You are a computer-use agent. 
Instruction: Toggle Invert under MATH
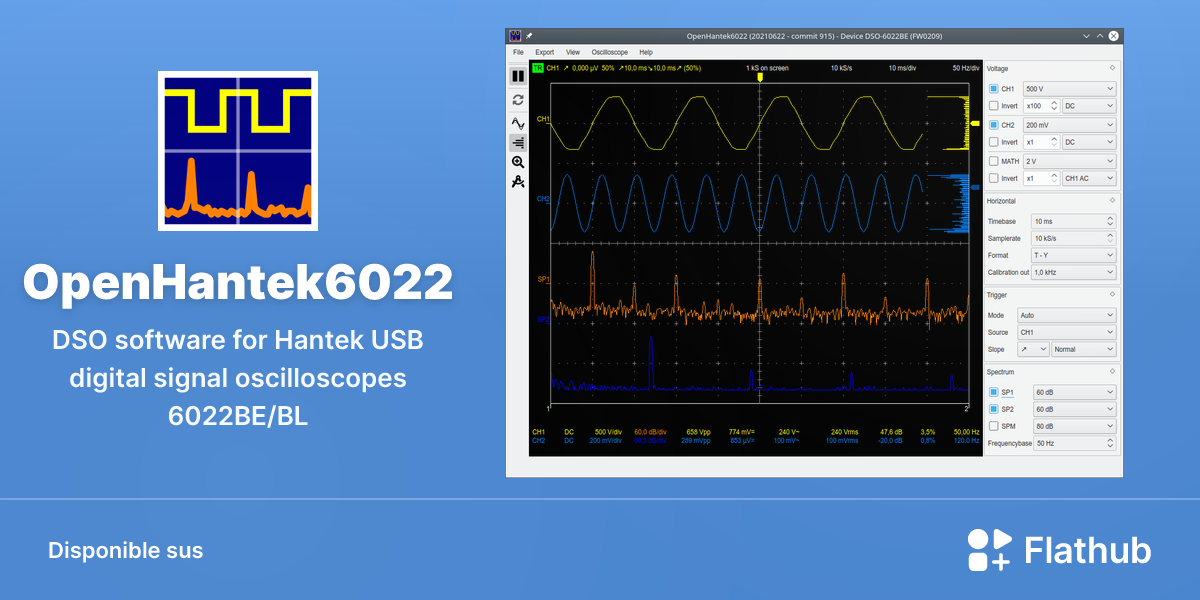coord(993,178)
